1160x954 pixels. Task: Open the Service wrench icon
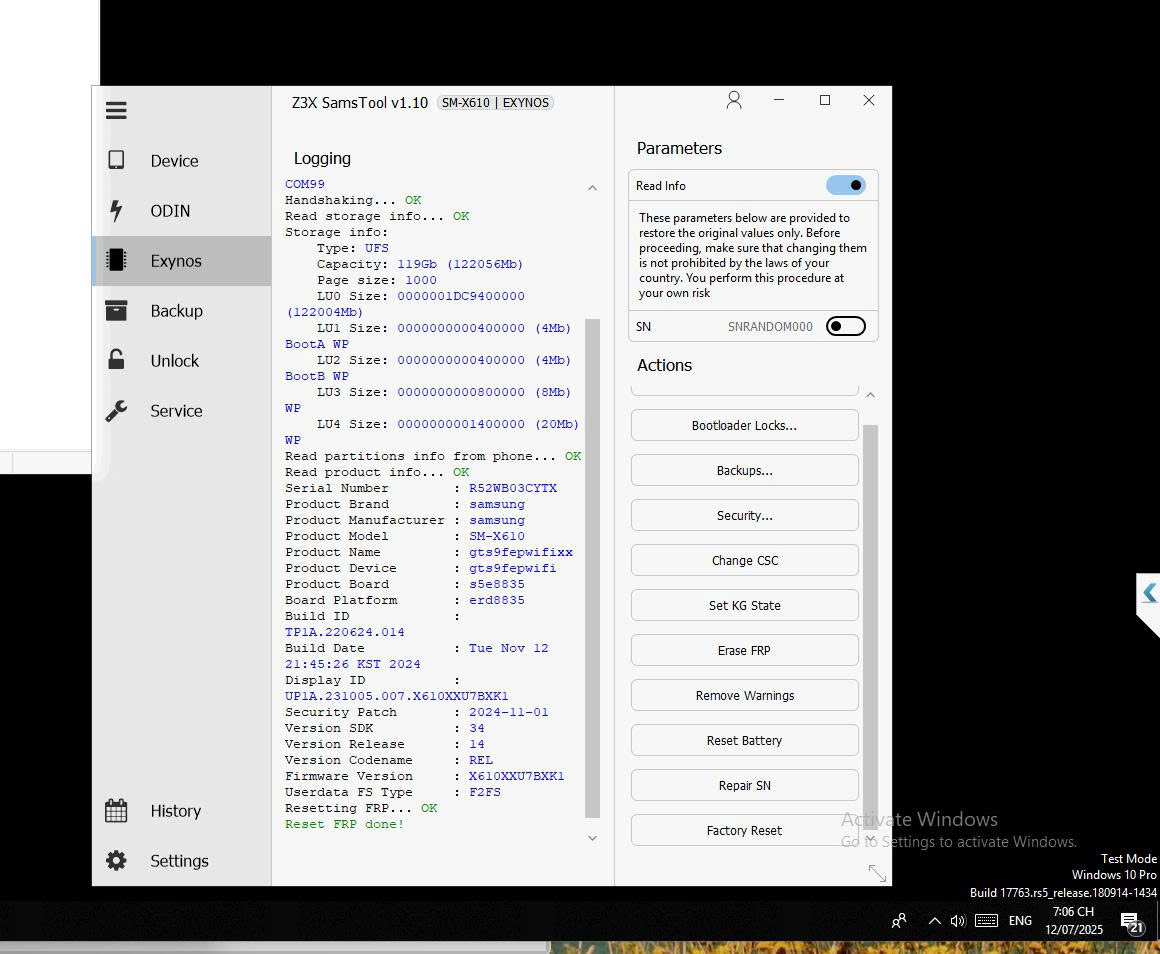(x=116, y=410)
